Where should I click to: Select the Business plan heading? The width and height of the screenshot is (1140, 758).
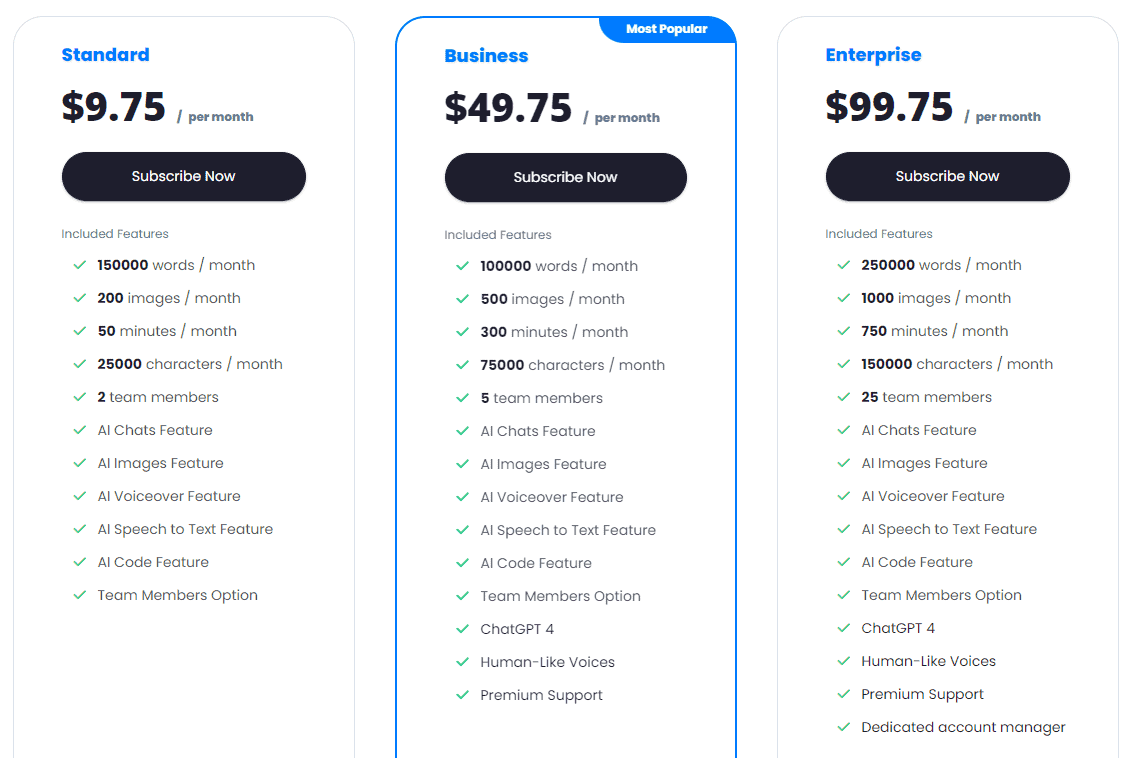click(486, 56)
